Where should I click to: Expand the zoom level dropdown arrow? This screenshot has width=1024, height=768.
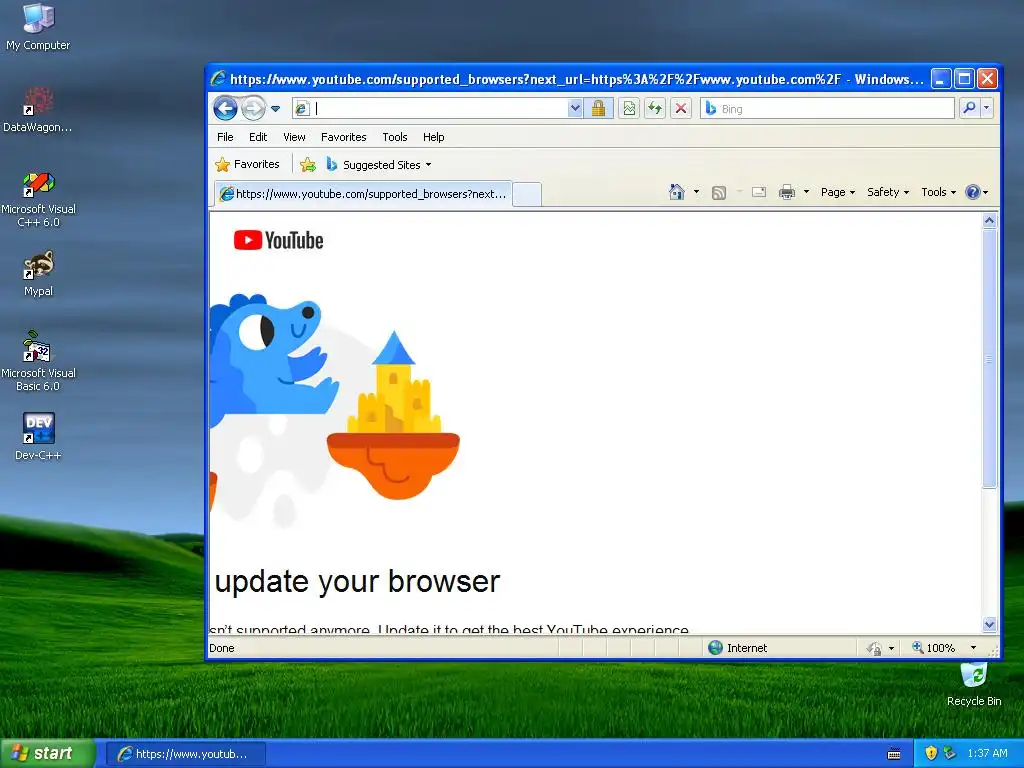[974, 648]
